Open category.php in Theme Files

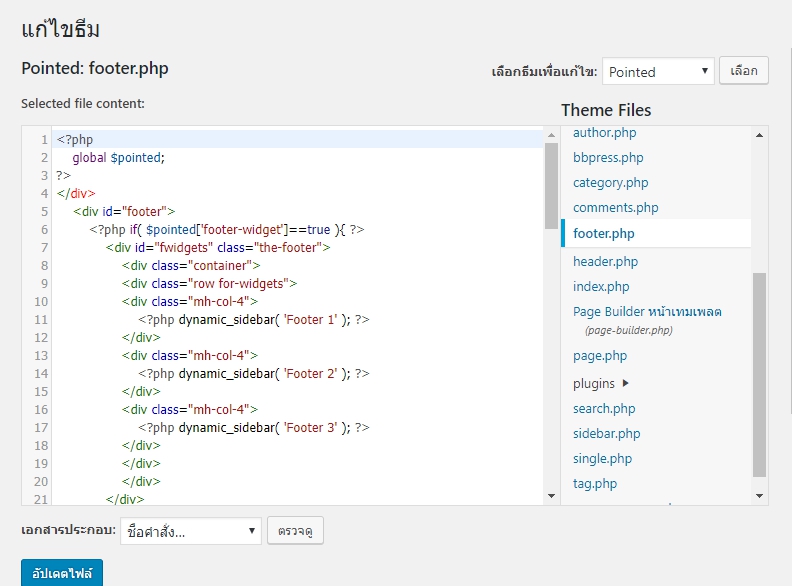(610, 182)
